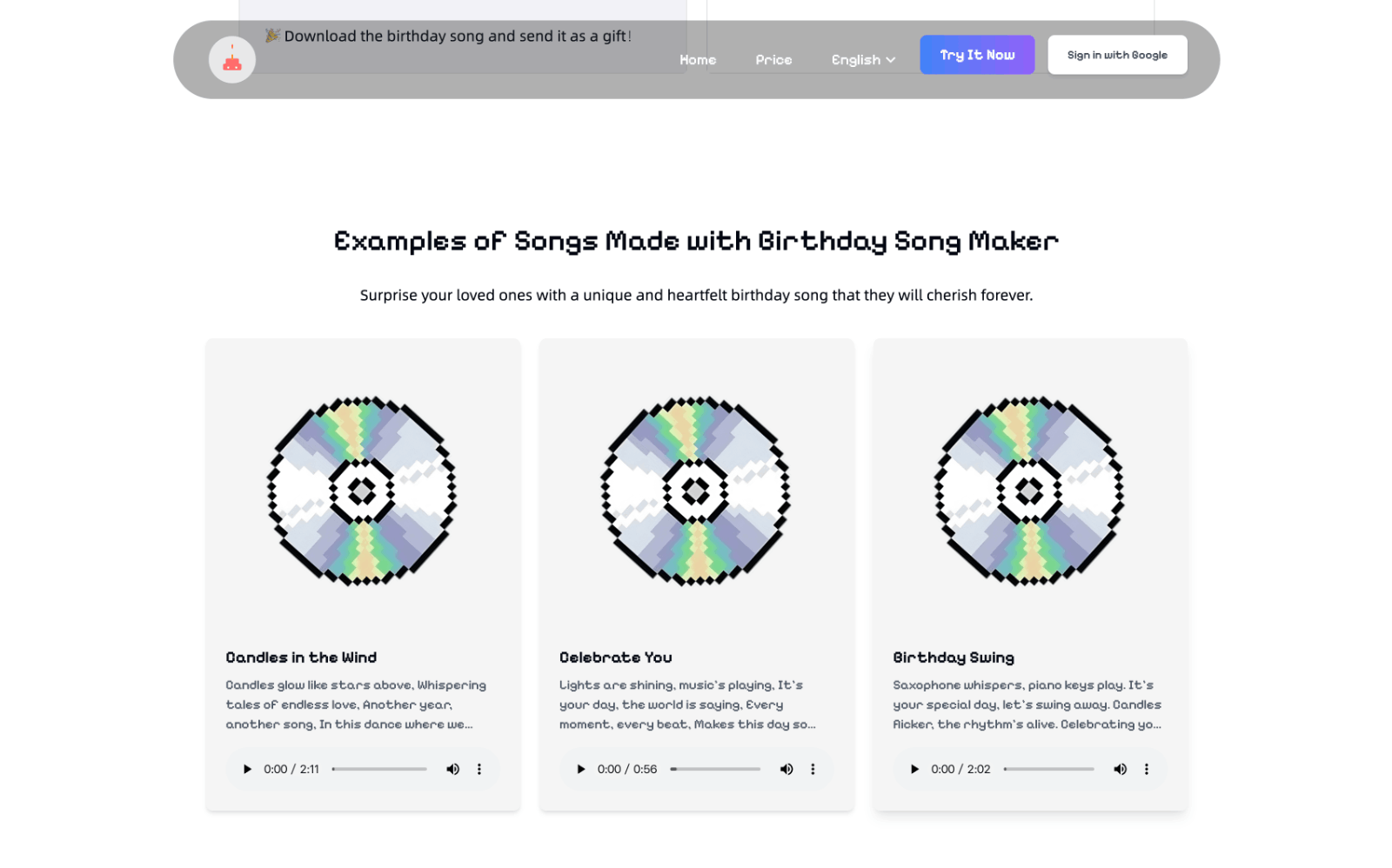The height and width of the screenshot is (868, 1392).
Task: Open the Birthday Swing song title
Action: (954, 658)
